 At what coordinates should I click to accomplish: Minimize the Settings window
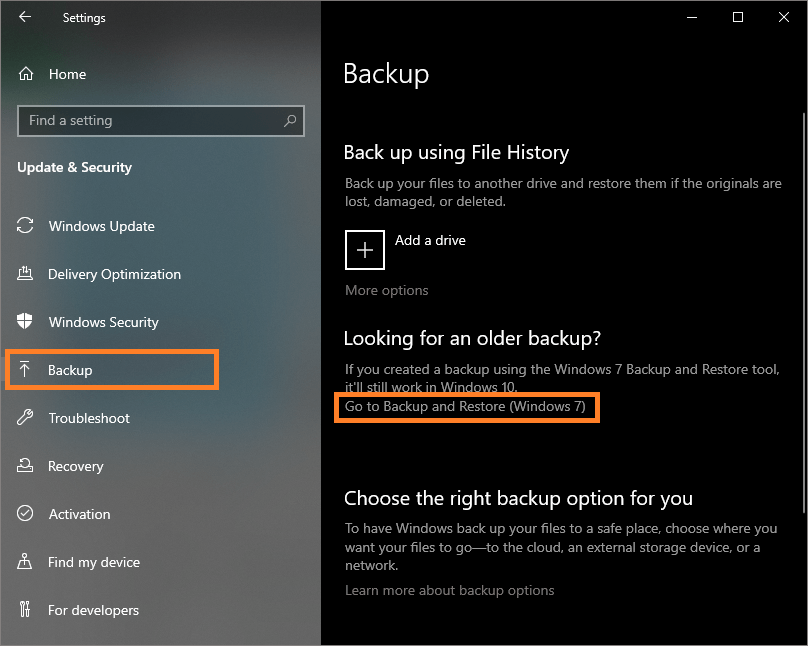tap(692, 17)
